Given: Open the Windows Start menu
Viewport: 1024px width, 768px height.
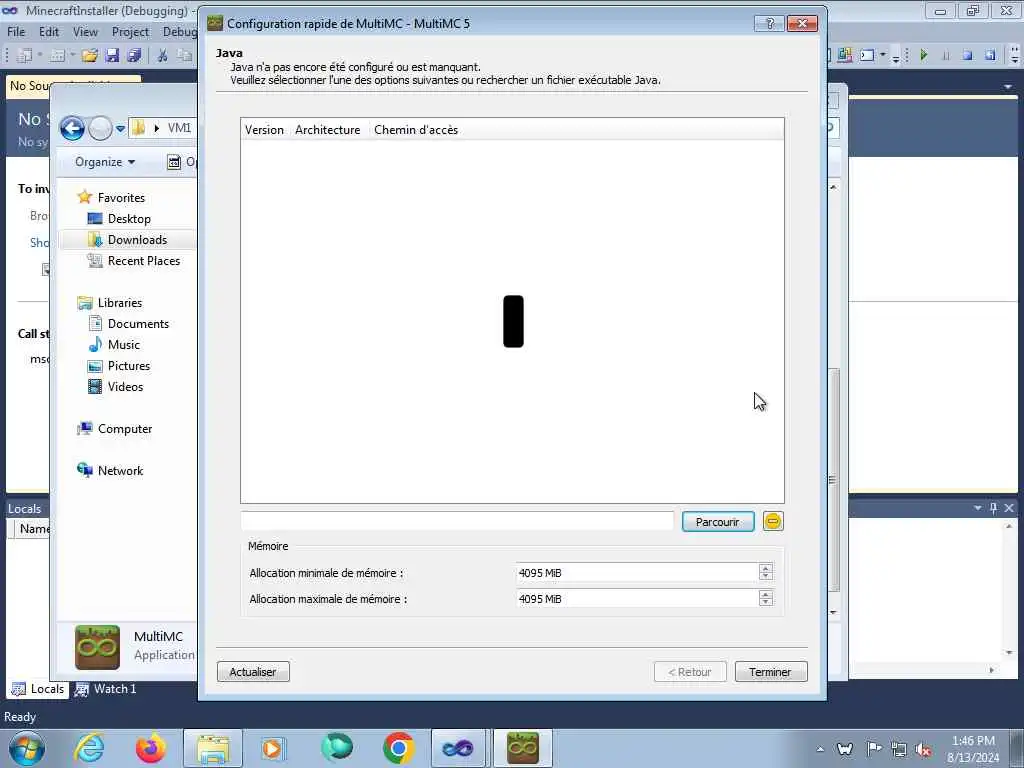Looking at the screenshot, I should (27, 748).
